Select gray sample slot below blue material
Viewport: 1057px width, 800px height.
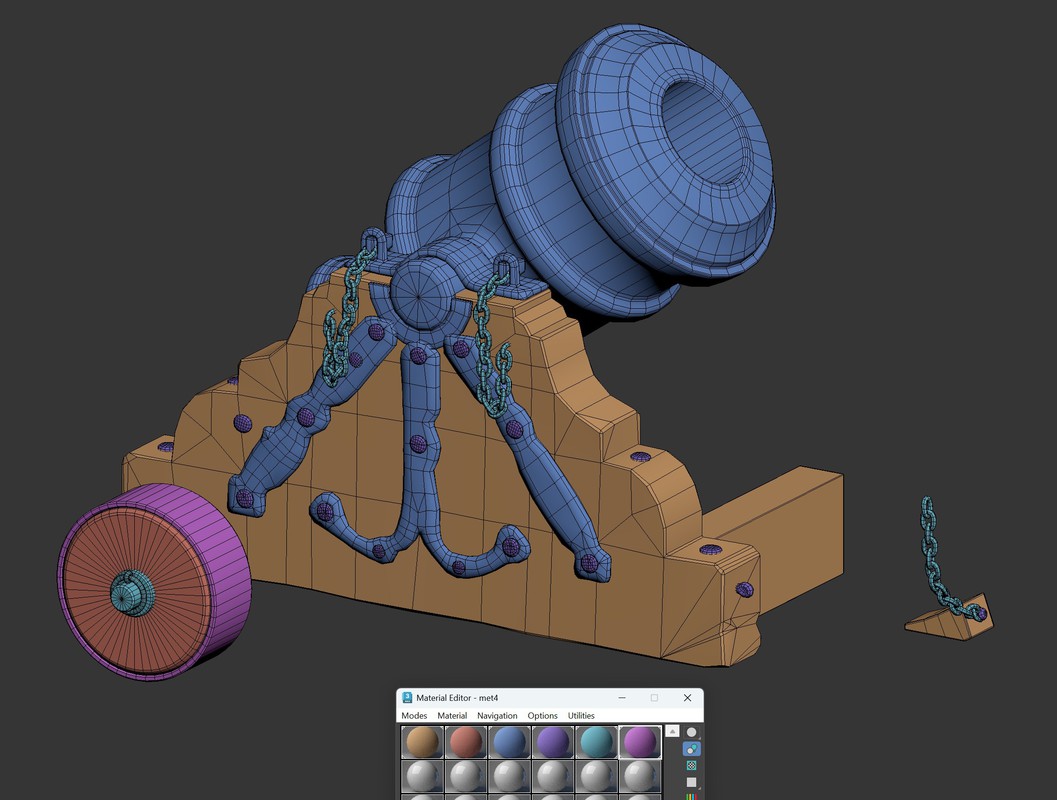point(509,776)
